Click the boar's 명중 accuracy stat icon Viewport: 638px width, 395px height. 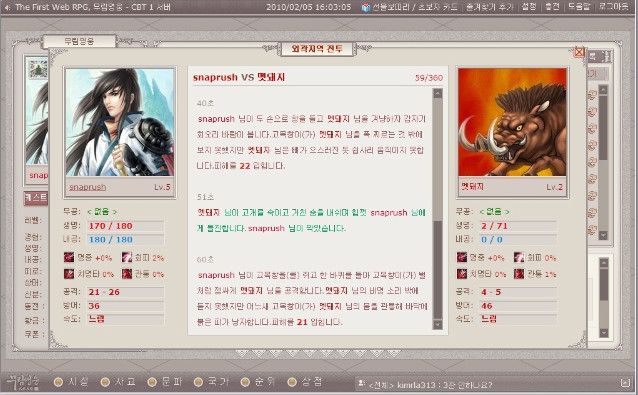click(x=461, y=257)
